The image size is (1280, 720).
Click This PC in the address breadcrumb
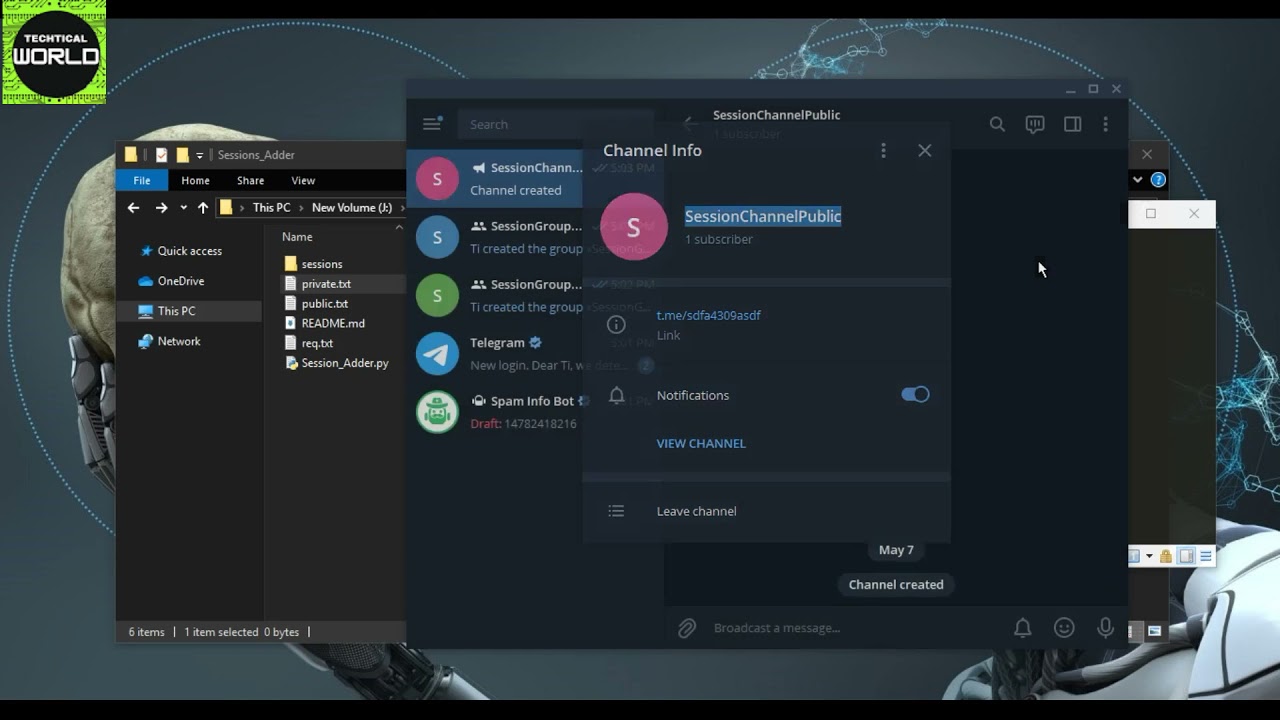point(271,208)
